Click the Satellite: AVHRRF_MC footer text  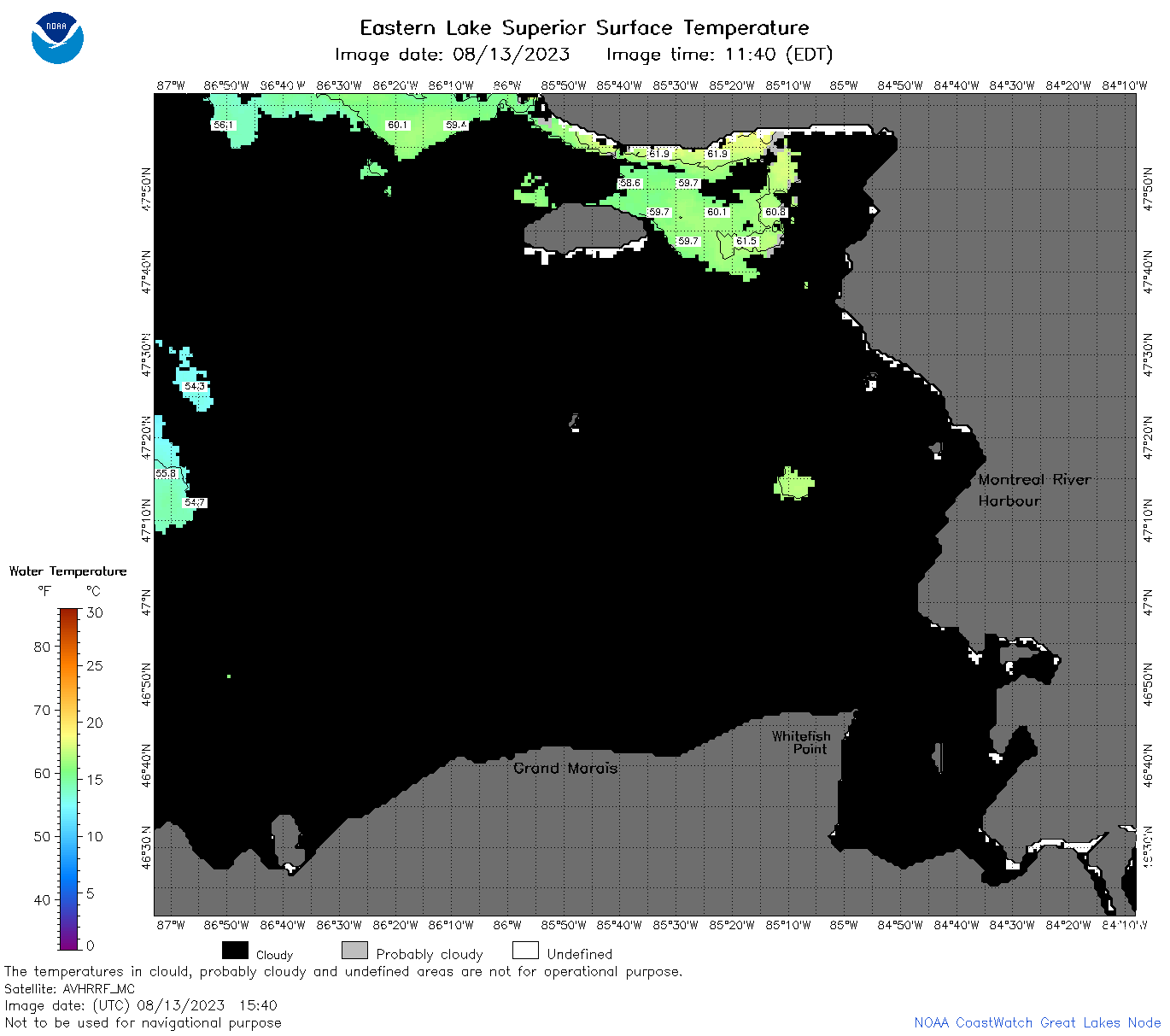[70, 989]
